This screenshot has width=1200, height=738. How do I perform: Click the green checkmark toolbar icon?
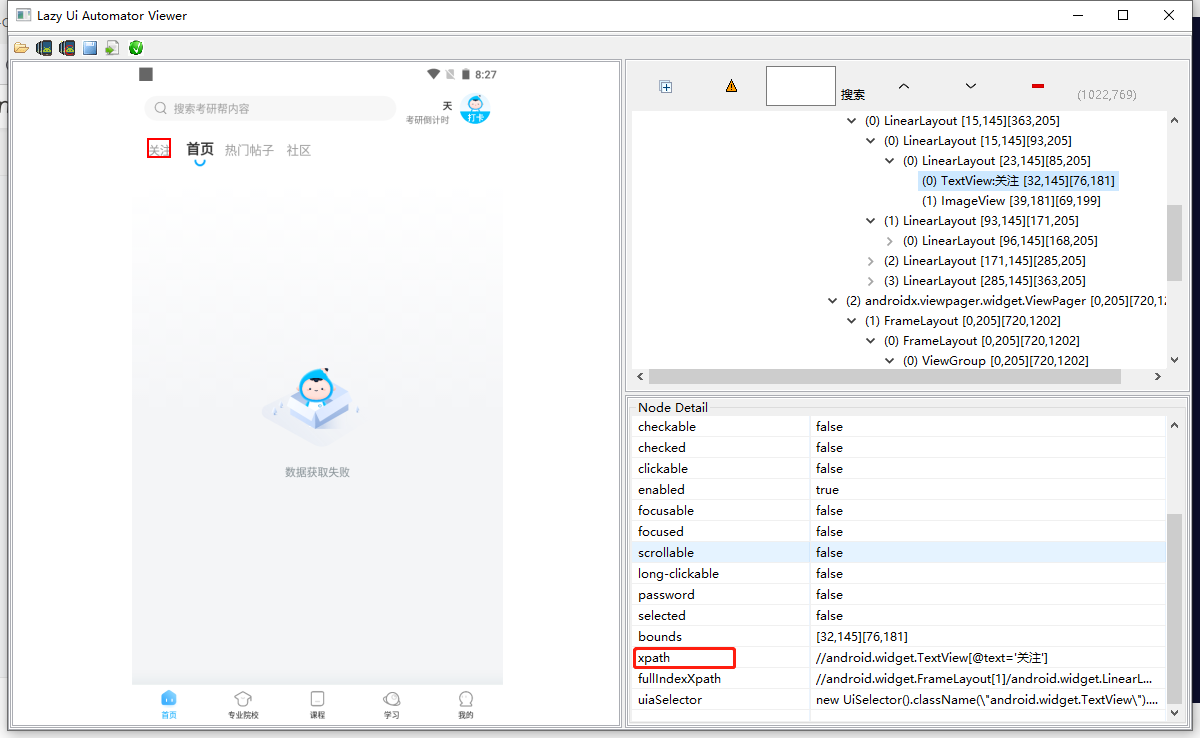coord(135,47)
